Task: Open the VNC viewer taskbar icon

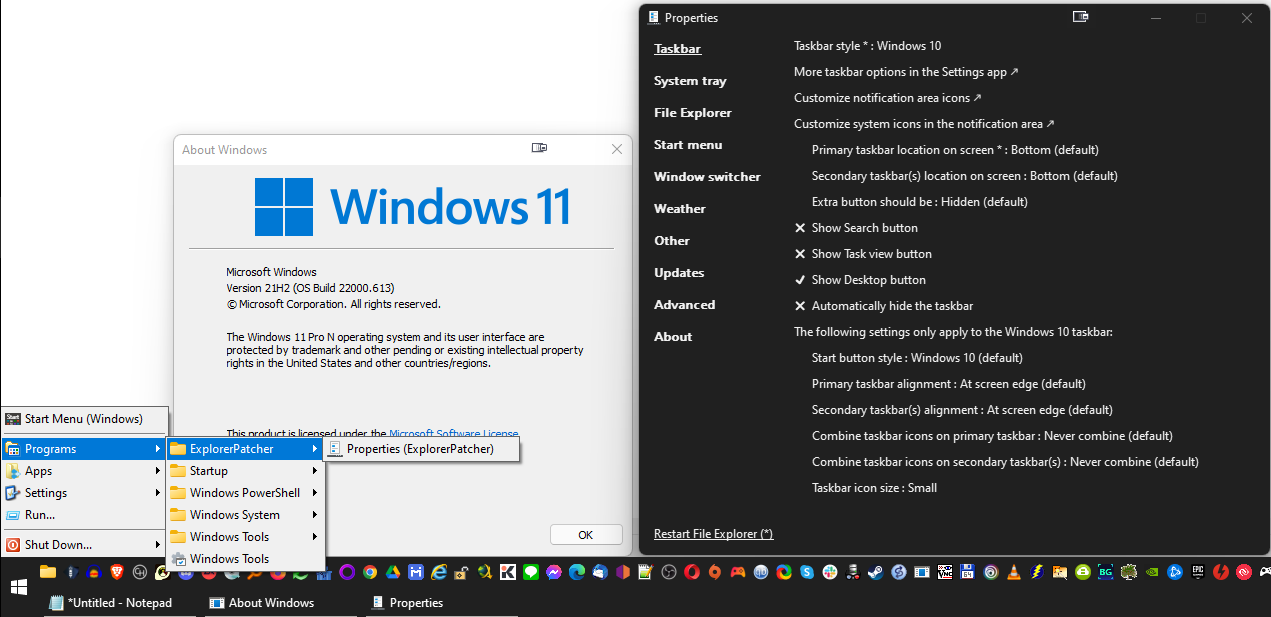Action: click(x=944, y=572)
